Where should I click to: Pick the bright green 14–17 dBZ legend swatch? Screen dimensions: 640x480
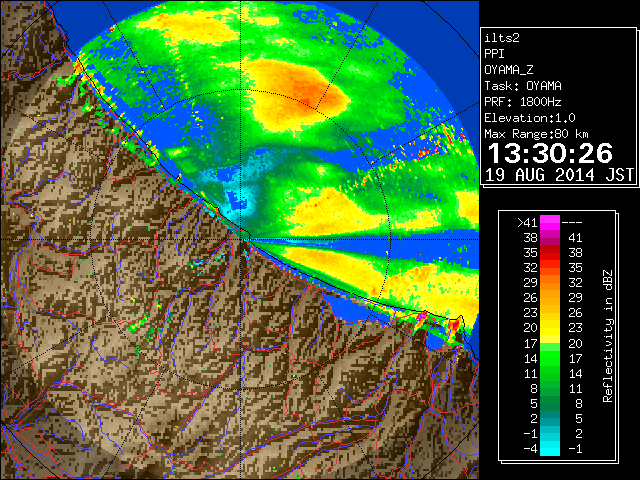[x=550, y=358]
